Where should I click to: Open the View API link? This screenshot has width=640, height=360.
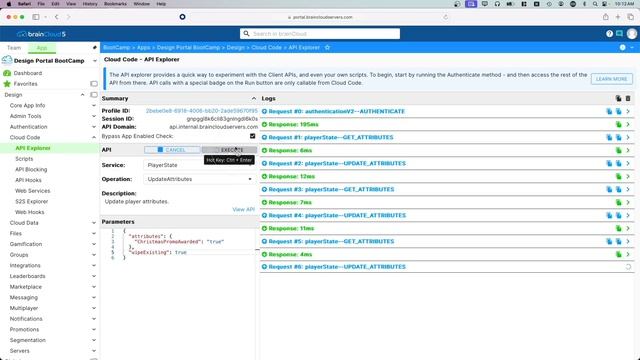click(x=243, y=209)
